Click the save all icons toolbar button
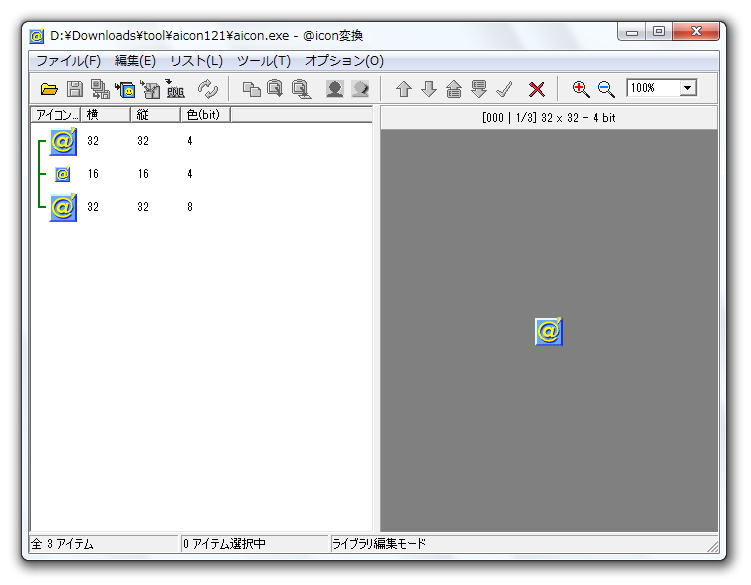The image size is (751, 585). 100,89
